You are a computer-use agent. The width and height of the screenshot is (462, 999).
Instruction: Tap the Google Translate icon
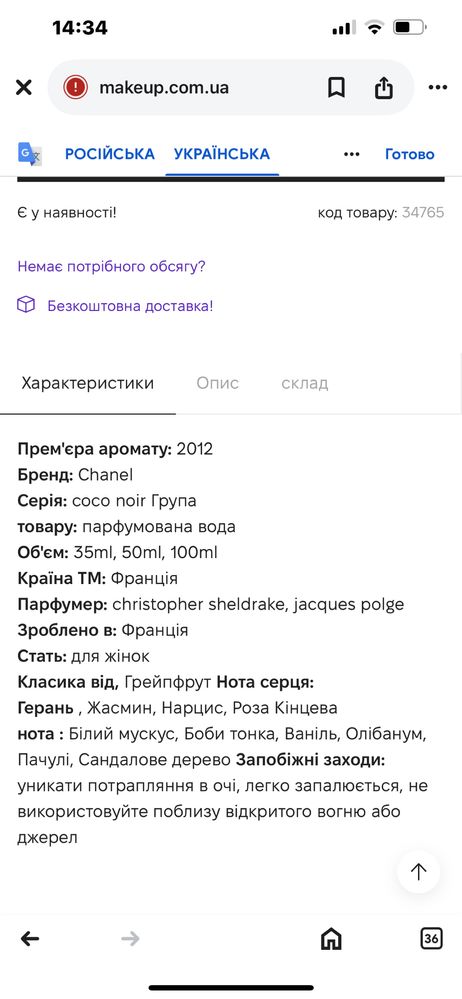tap(29, 154)
